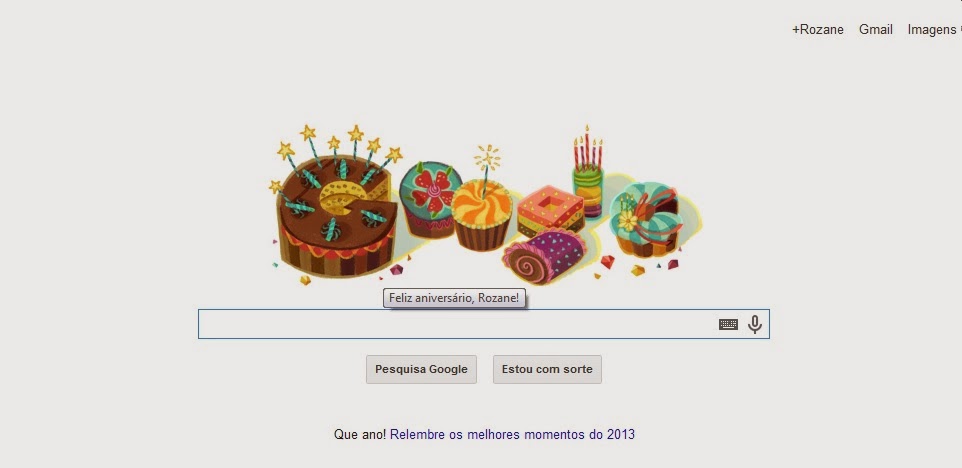Screen dimensions: 962x468
Task: Click the large chocolate cake in the doodle
Action: (336, 226)
